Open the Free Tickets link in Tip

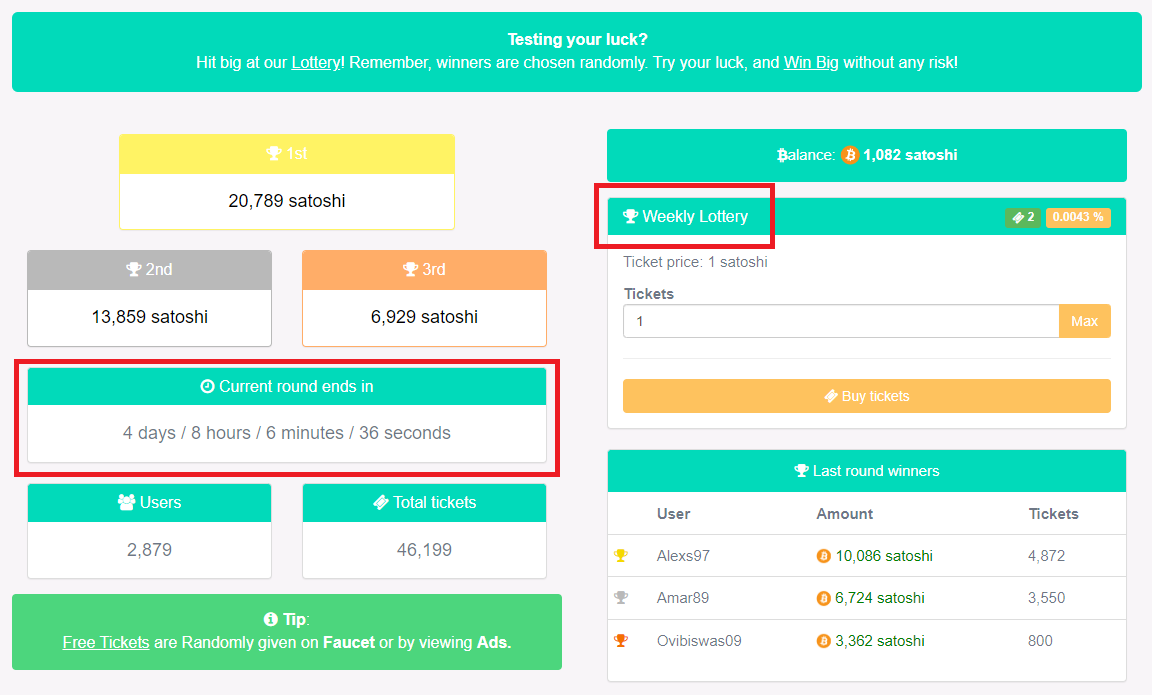pos(106,642)
